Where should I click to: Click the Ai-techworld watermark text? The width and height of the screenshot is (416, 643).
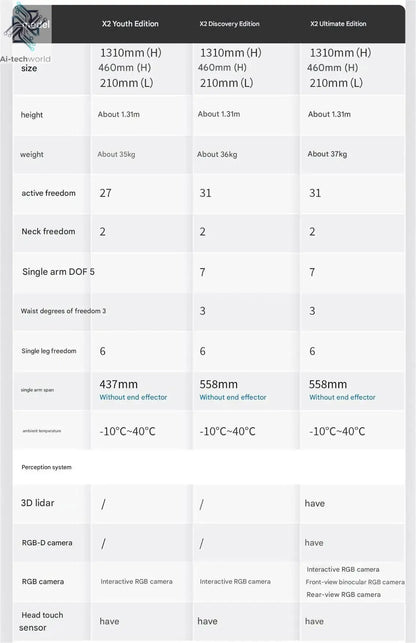tap(25, 59)
